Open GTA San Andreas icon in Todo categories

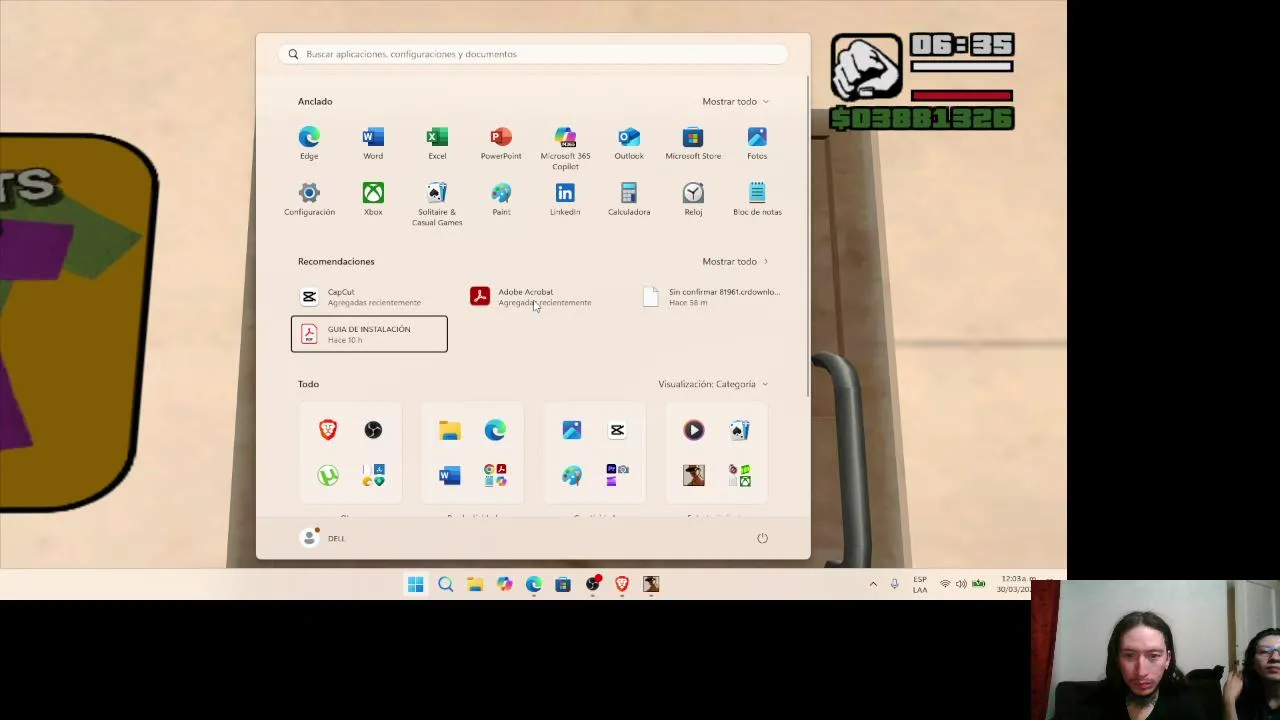coord(694,476)
